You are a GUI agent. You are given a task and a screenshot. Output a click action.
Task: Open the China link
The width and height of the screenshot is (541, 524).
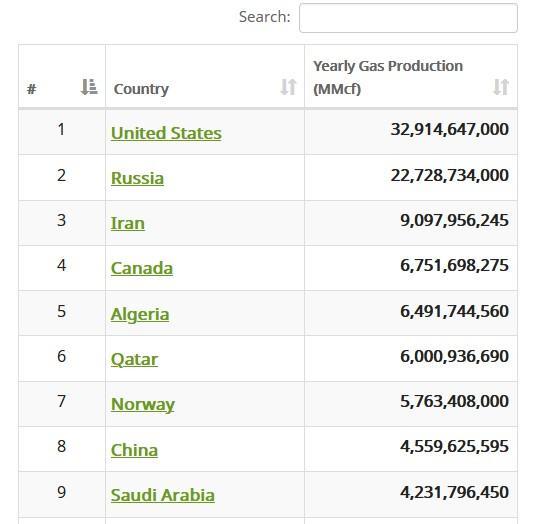(x=134, y=450)
